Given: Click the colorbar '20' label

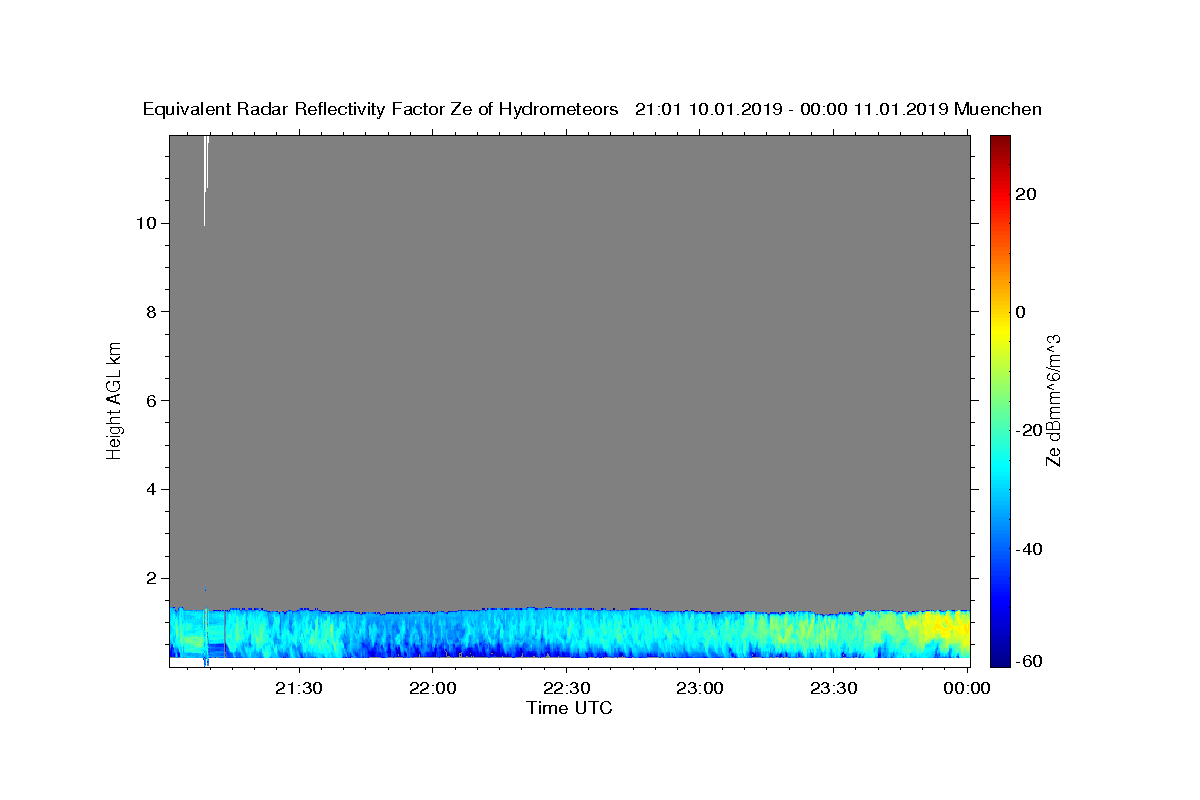Looking at the screenshot, I should pos(1026,194).
